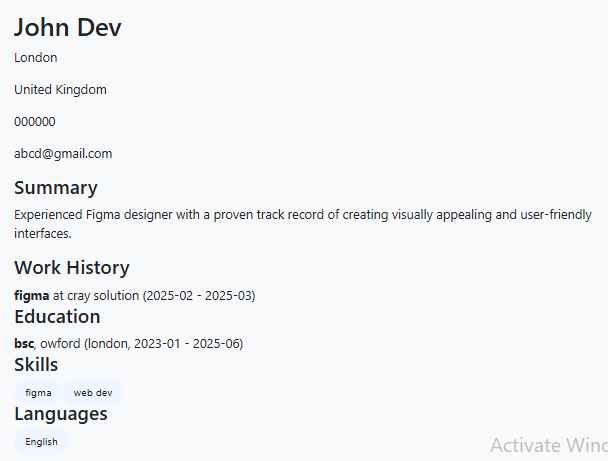Click the abcd@gmail.com email address

63,154
